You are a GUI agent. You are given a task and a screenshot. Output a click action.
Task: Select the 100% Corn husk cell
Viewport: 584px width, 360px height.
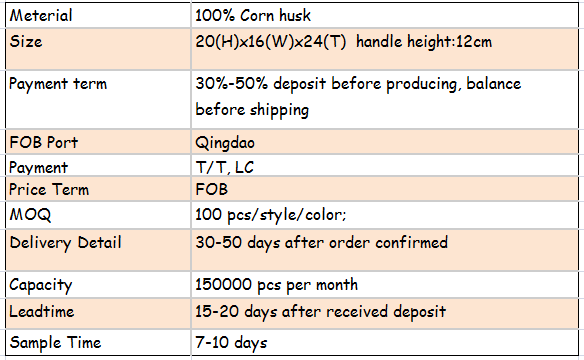point(385,15)
